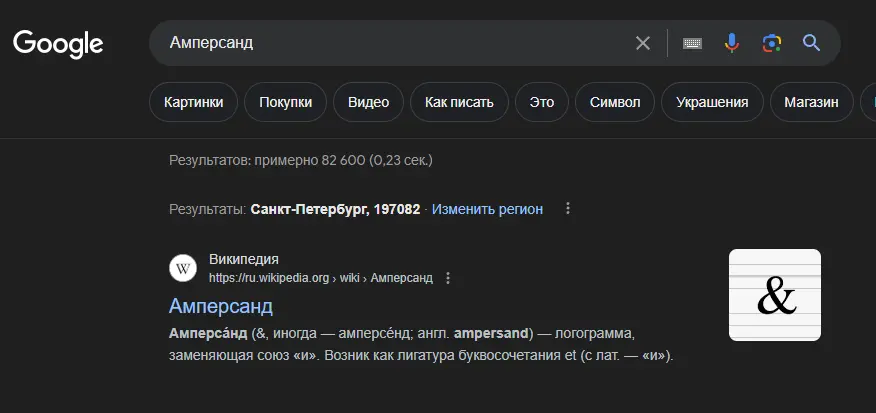
Task: Open the Амперсанд Wikipedia result title
Action: point(221,306)
